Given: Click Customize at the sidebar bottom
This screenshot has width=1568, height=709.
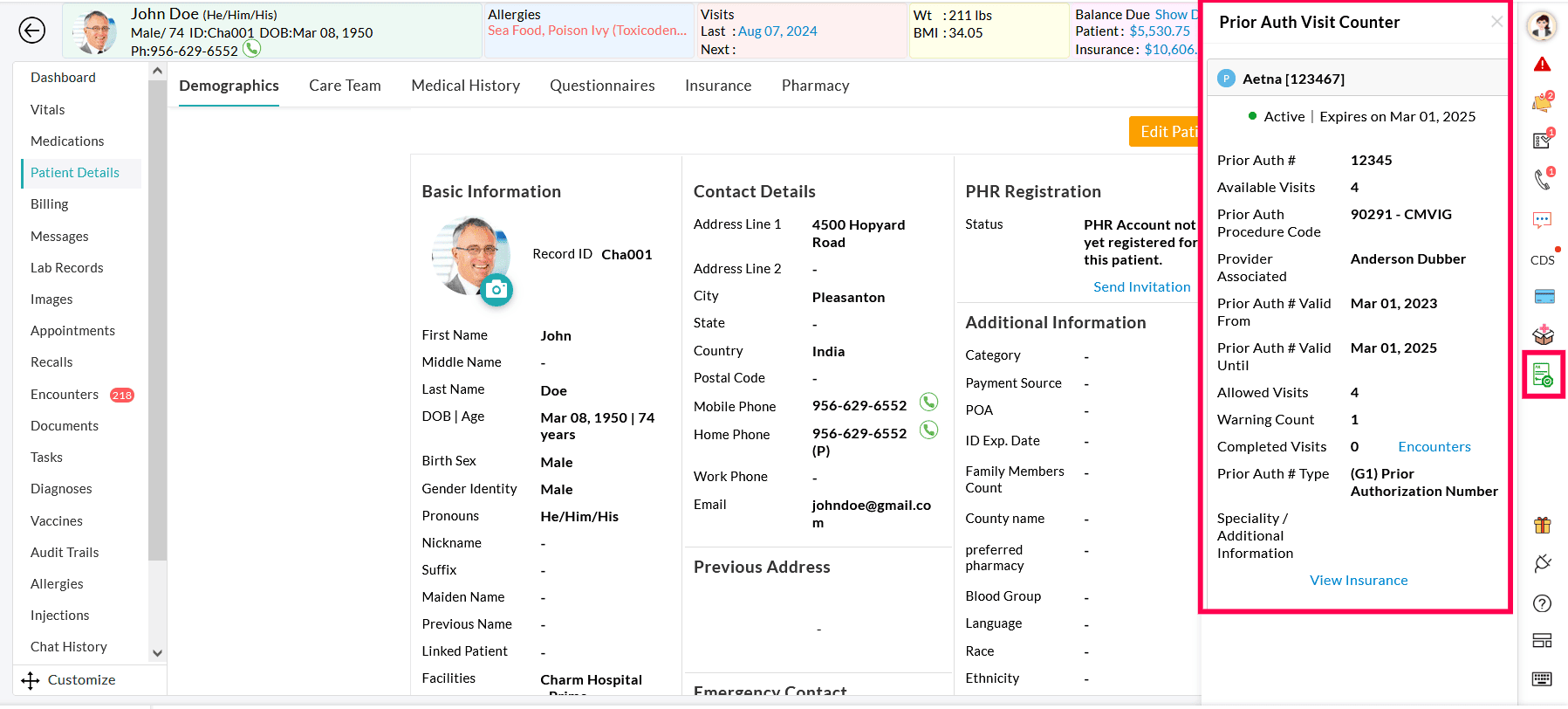Looking at the screenshot, I should [81, 680].
